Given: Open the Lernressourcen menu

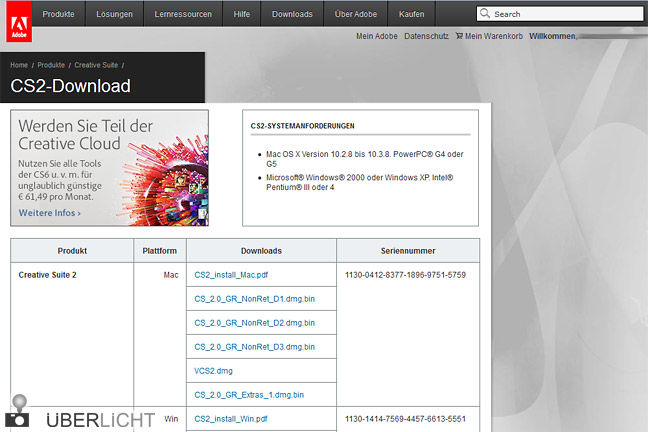Looking at the screenshot, I should [x=183, y=14].
